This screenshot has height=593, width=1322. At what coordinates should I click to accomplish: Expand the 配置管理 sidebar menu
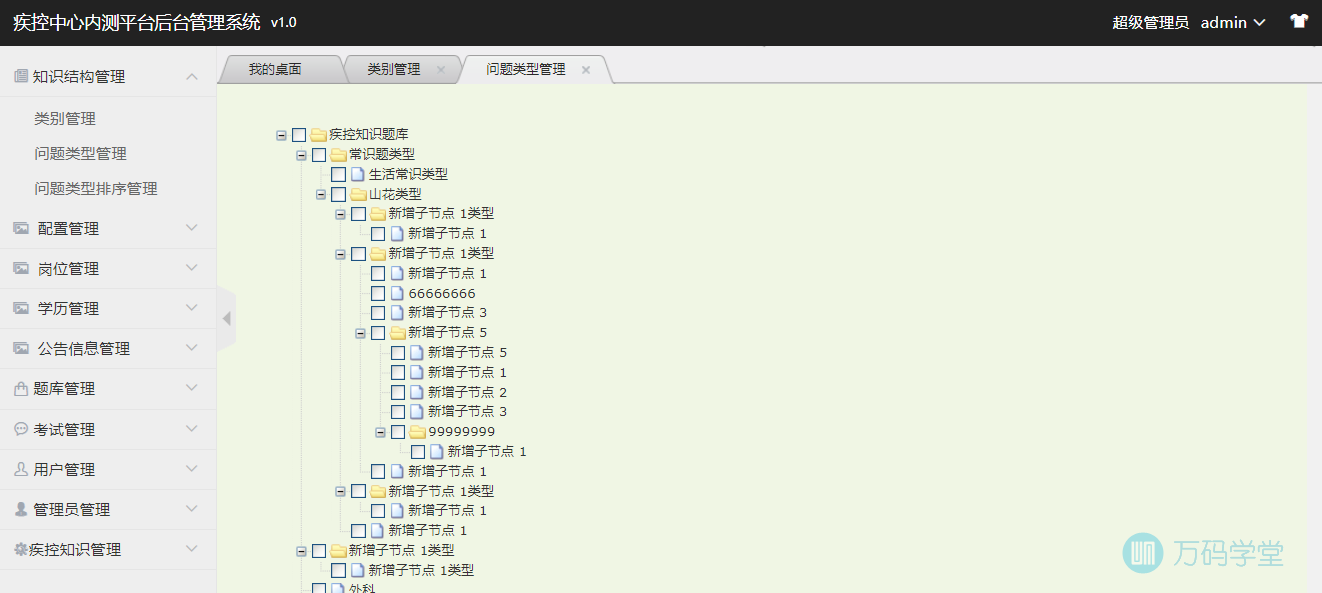tap(108, 229)
